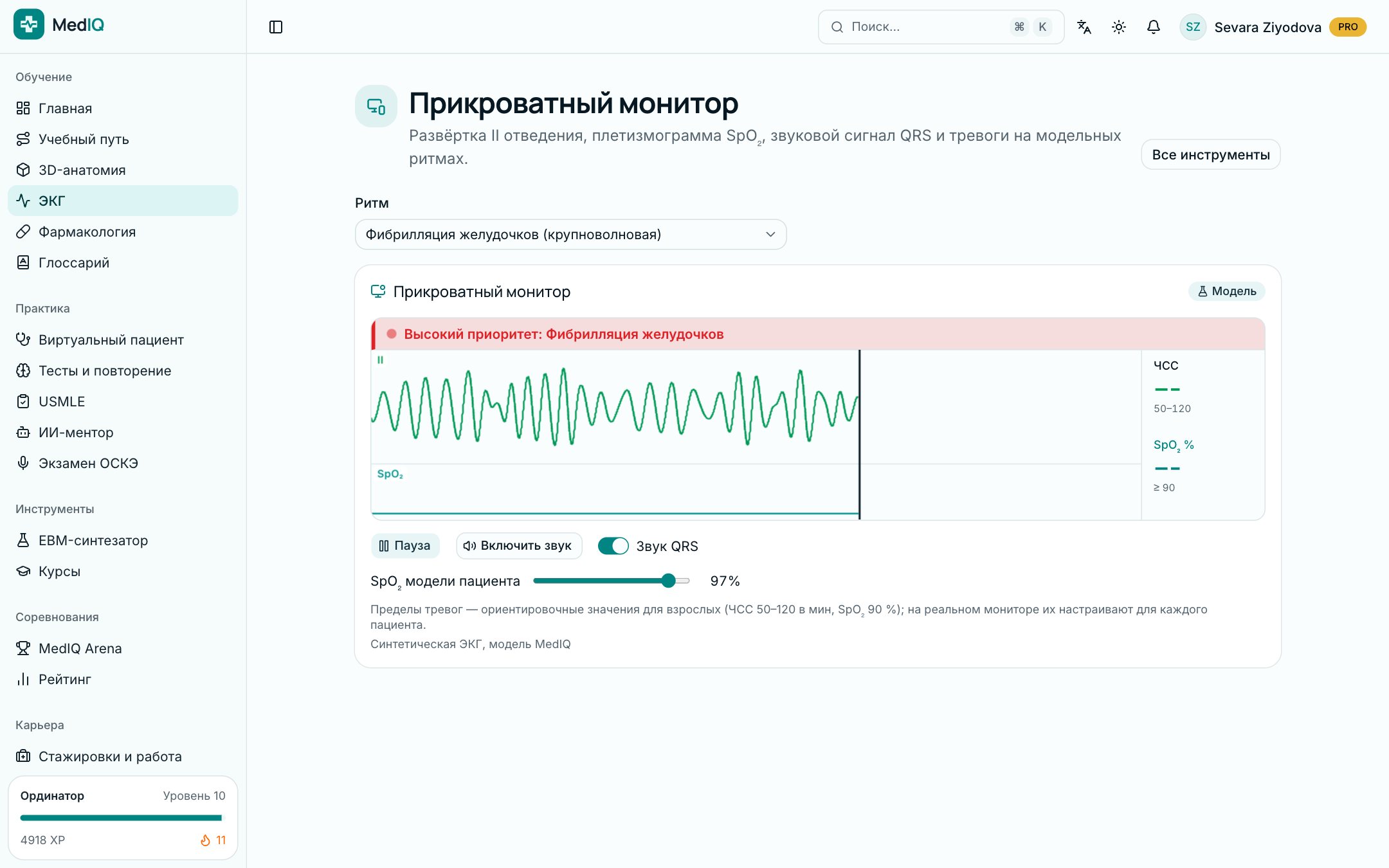Open Стажировки и работа

123,756
